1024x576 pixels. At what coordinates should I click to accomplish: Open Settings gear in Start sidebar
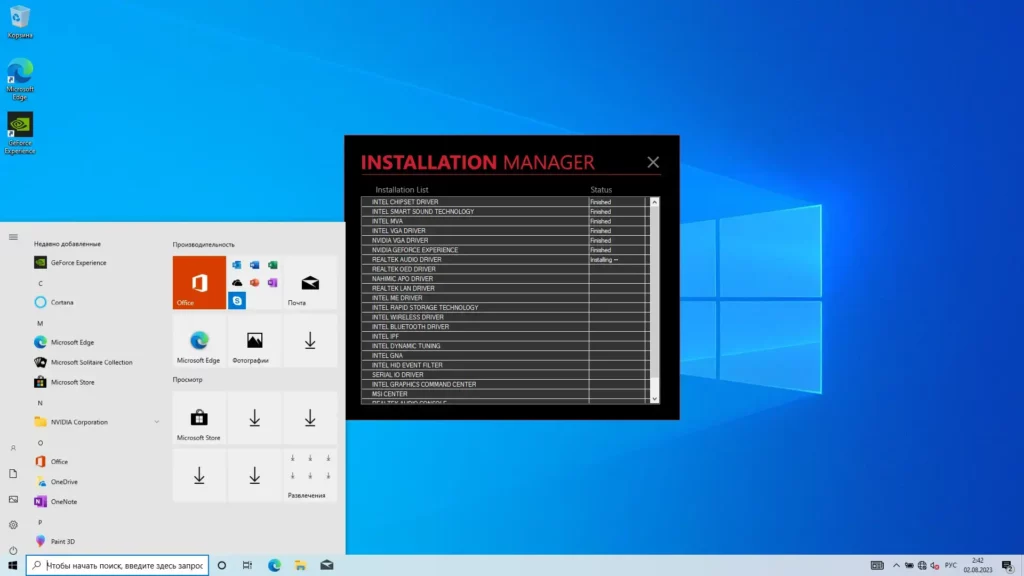point(13,524)
